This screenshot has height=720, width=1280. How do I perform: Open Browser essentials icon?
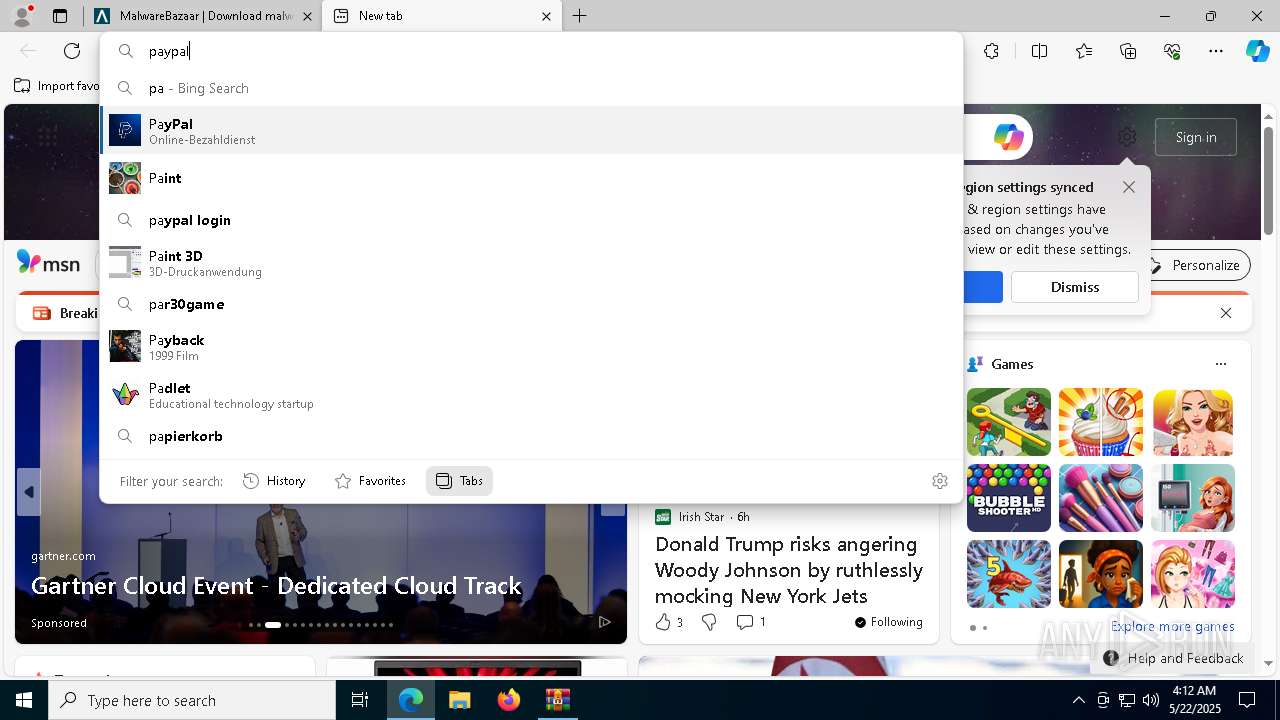pos(1172,51)
